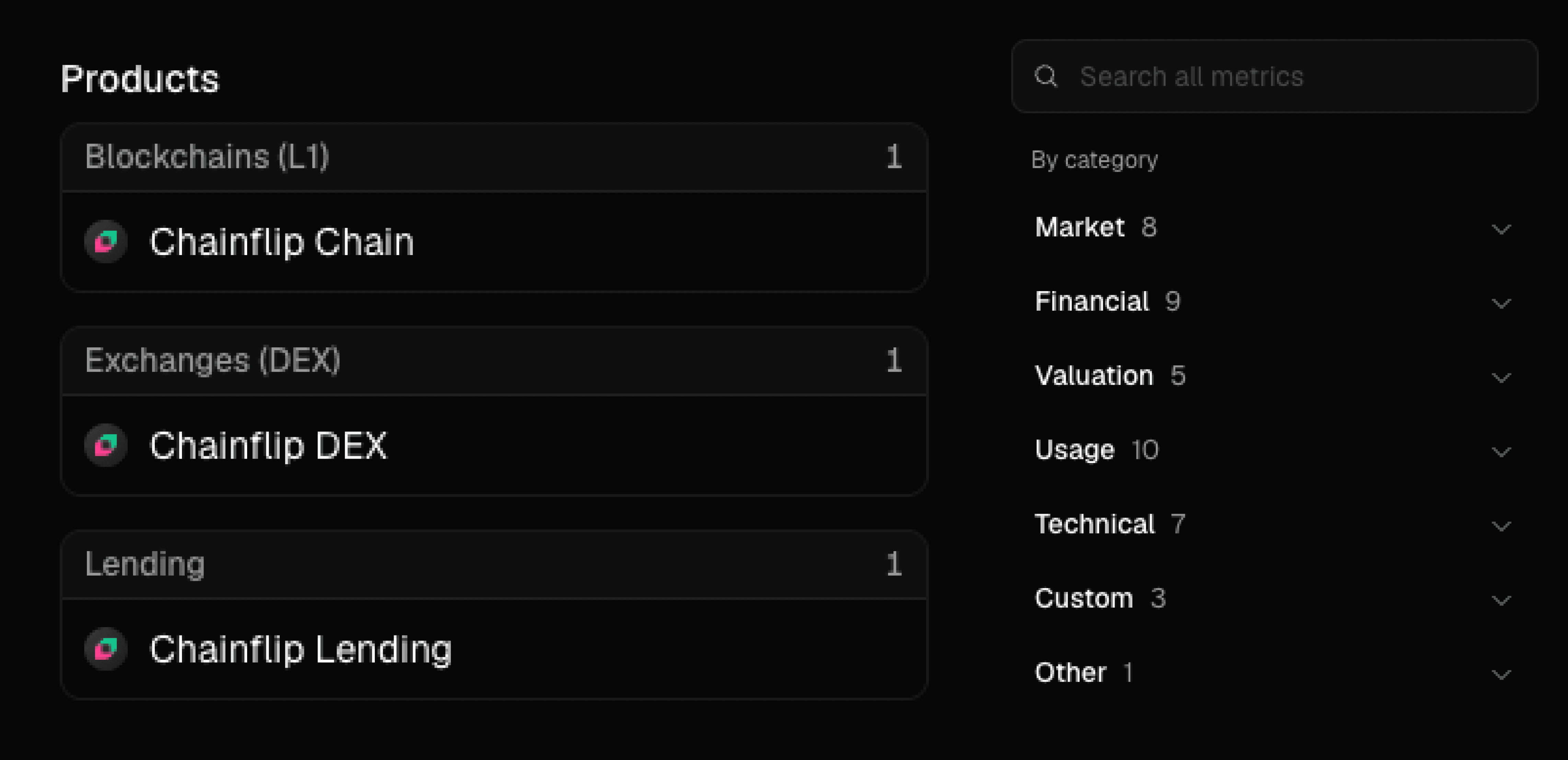
Task: Open the Chainflip Lending product
Action: coord(494,649)
